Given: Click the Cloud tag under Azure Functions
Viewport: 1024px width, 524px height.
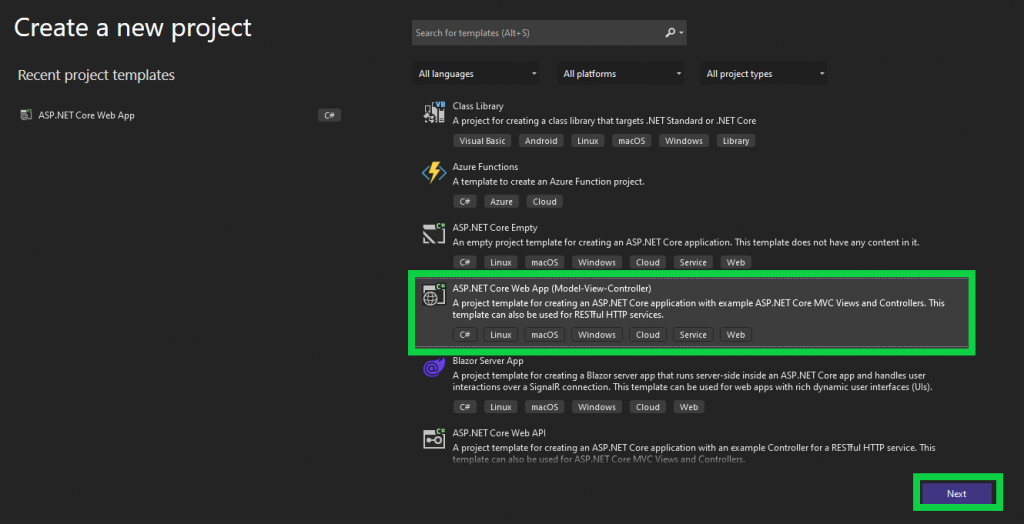Looking at the screenshot, I should [544, 201].
